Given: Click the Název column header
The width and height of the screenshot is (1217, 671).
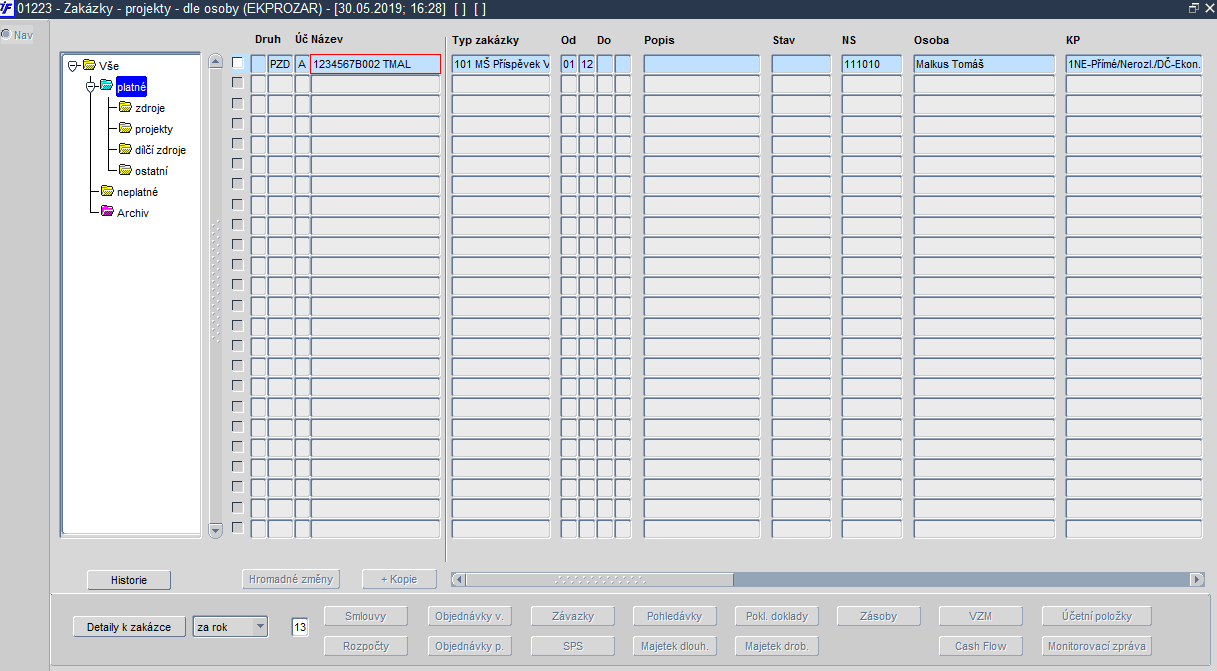Looking at the screenshot, I should point(327,40).
